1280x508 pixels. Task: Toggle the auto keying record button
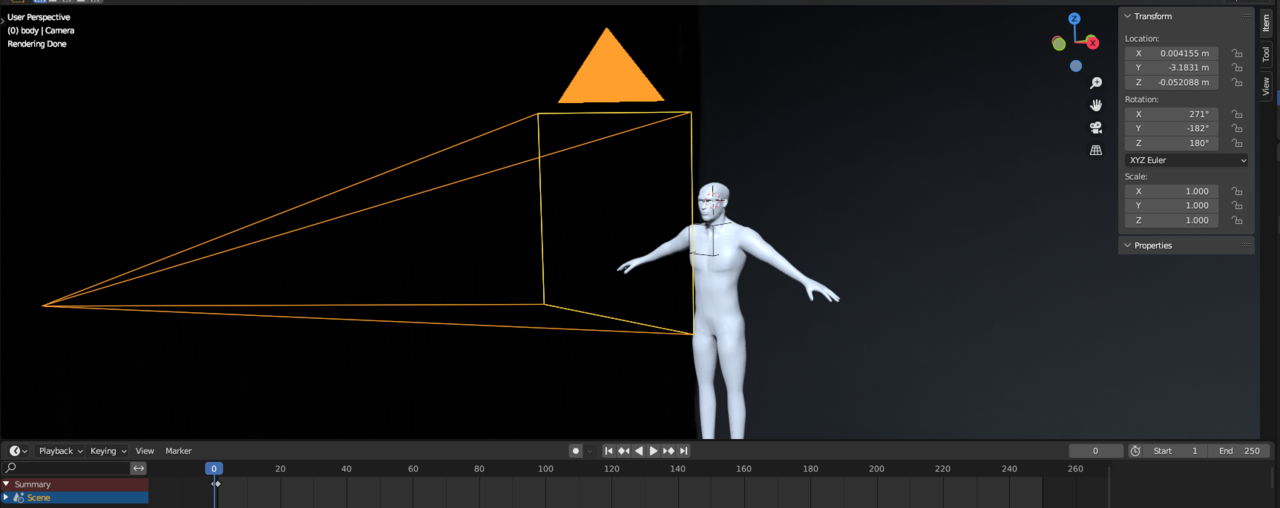(x=575, y=451)
